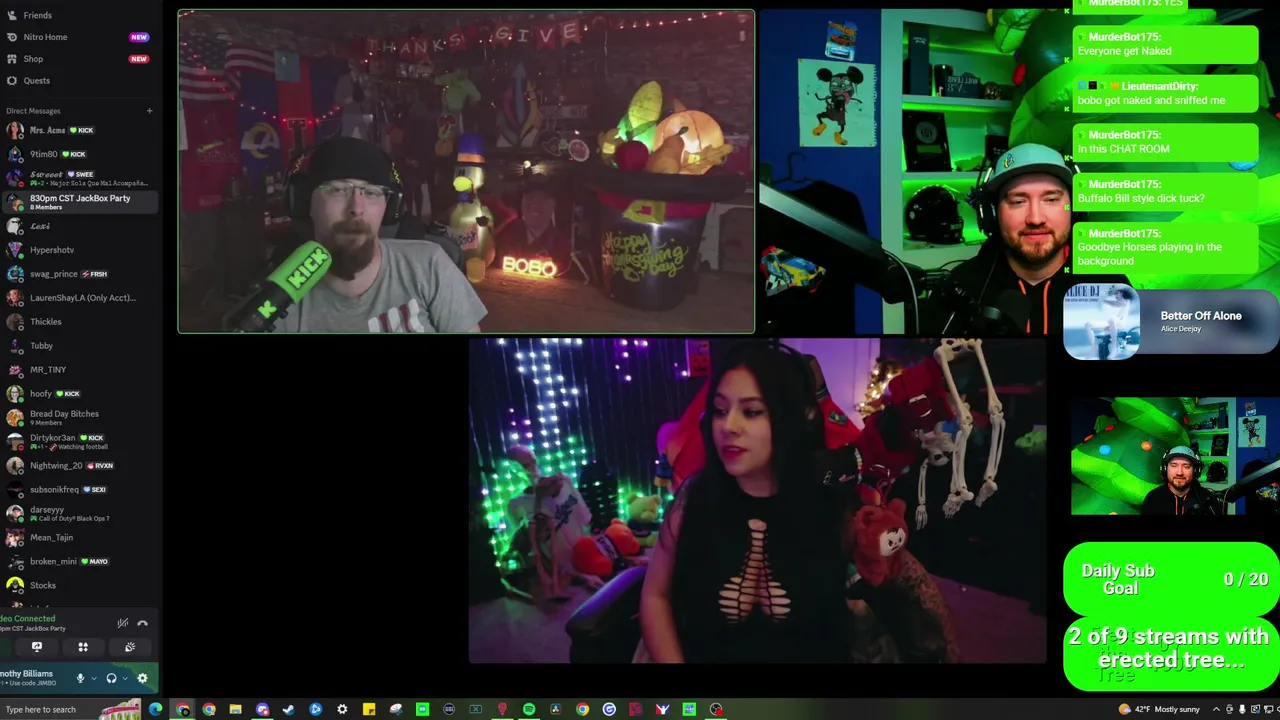Open Sticky Notes from the taskbar
This screenshot has width=1280, height=720.
(x=369, y=709)
